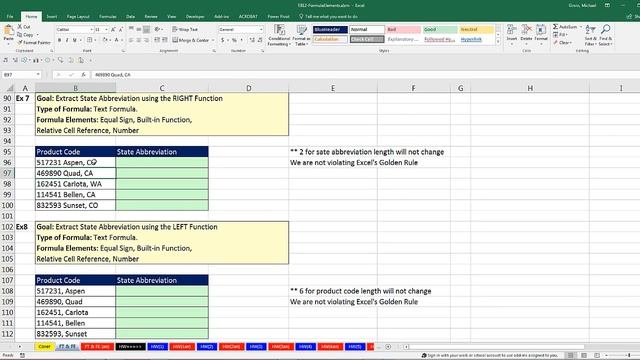Click the Increase Font Size icon
The width and height of the screenshot is (640, 360).
point(113,29)
